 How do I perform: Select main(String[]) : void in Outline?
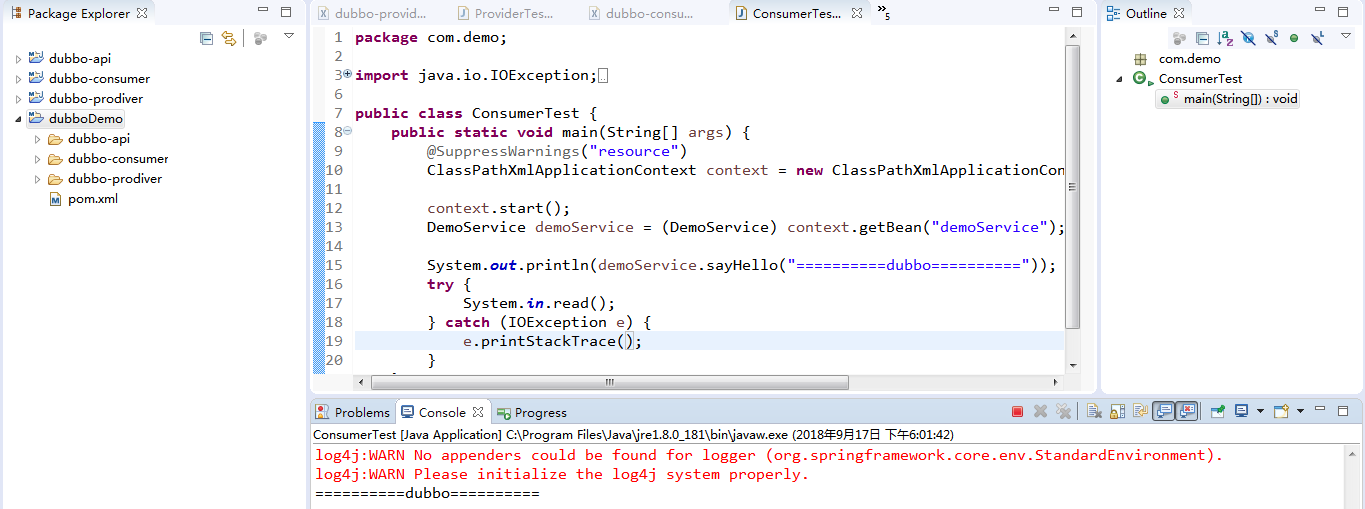[x=1227, y=99]
